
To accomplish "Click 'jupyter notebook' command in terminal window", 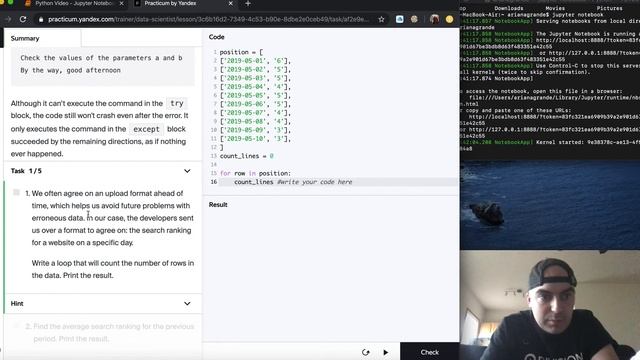I will tap(578, 15).
